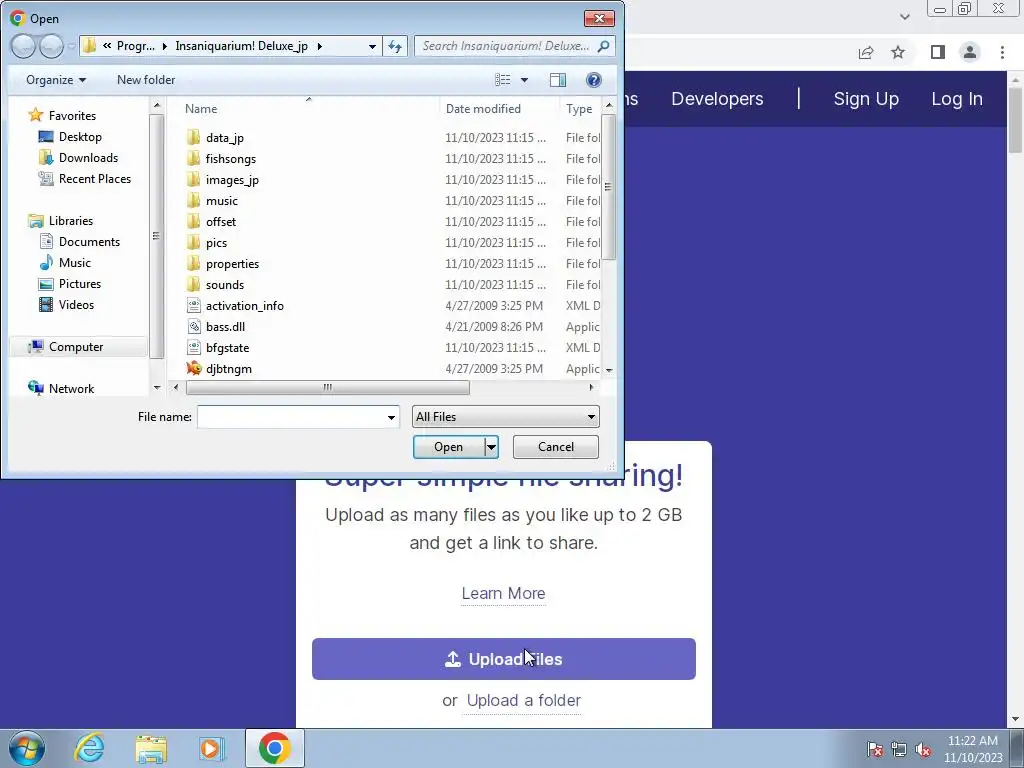
Task: Click the file list horizontal scrollbar
Action: point(327,387)
